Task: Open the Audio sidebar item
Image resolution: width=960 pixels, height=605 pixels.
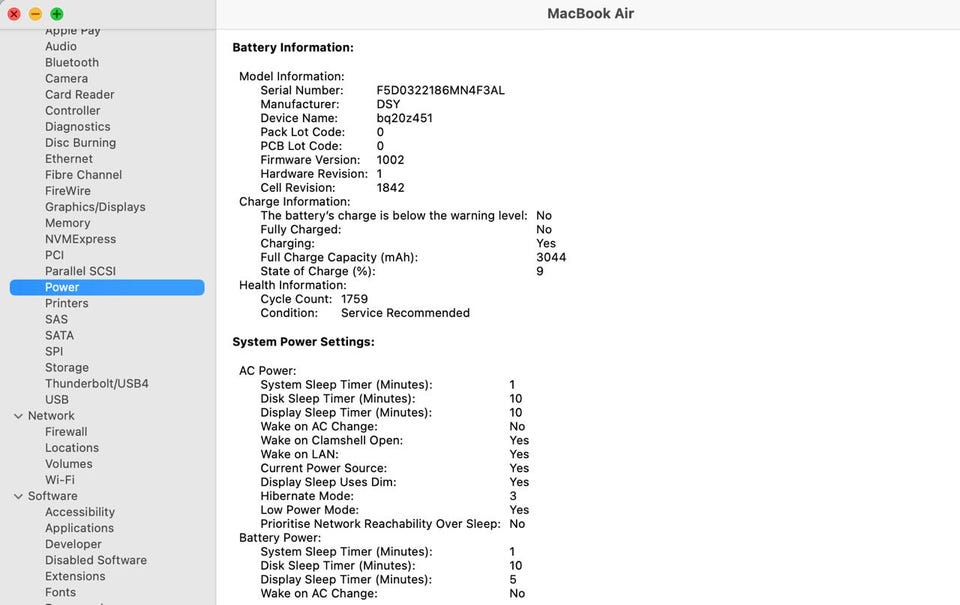Action: [x=61, y=47]
